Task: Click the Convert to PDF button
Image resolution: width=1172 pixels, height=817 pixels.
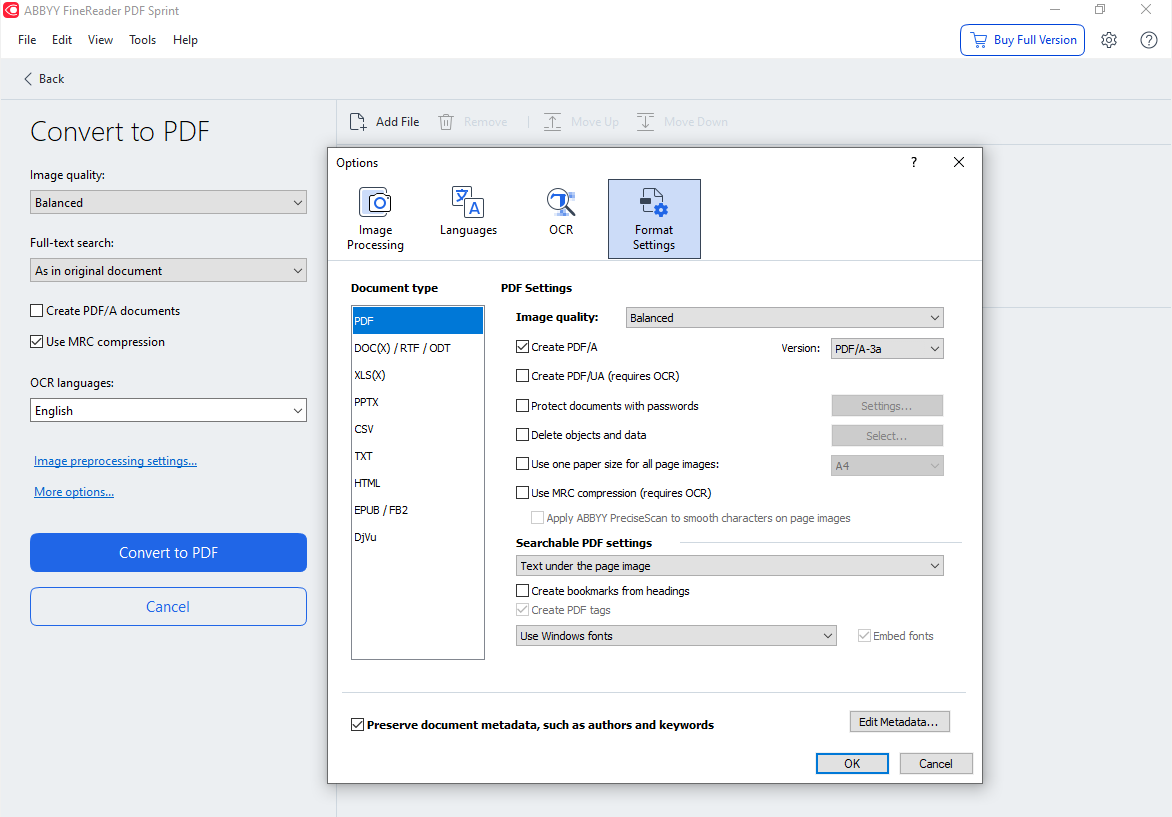Action: pos(168,552)
